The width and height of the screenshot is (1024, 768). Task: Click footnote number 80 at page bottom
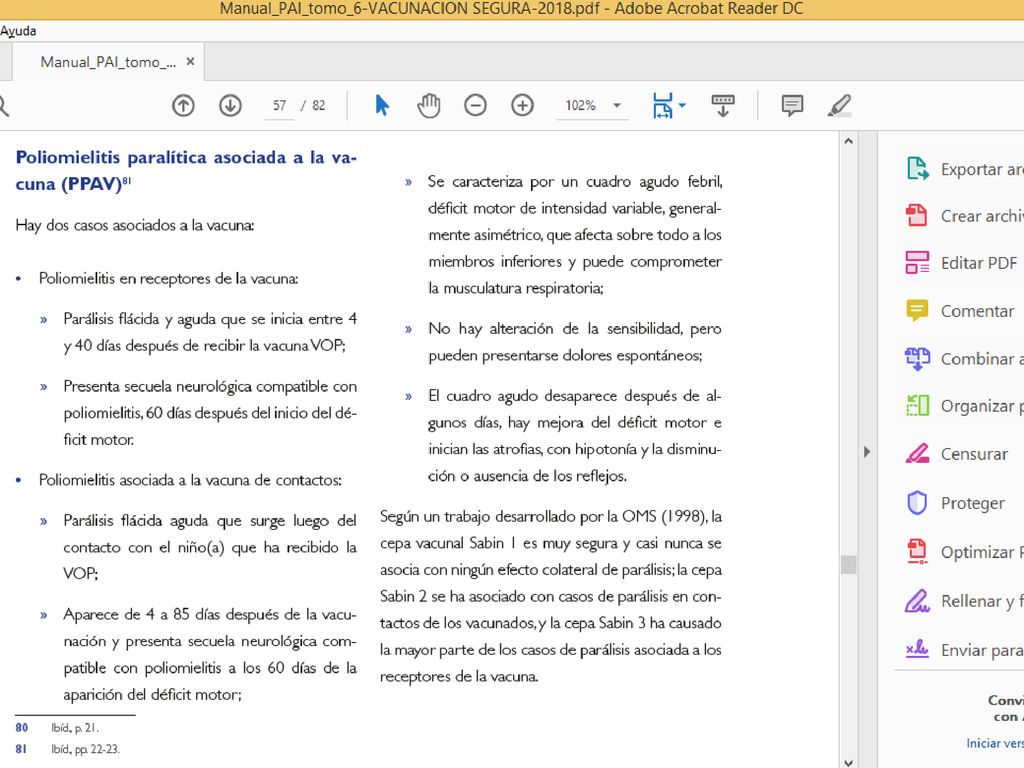(22, 728)
